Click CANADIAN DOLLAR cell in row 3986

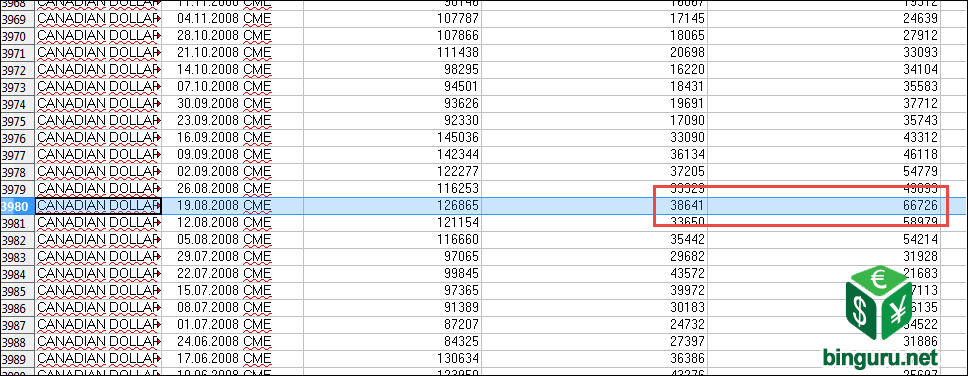[98, 307]
